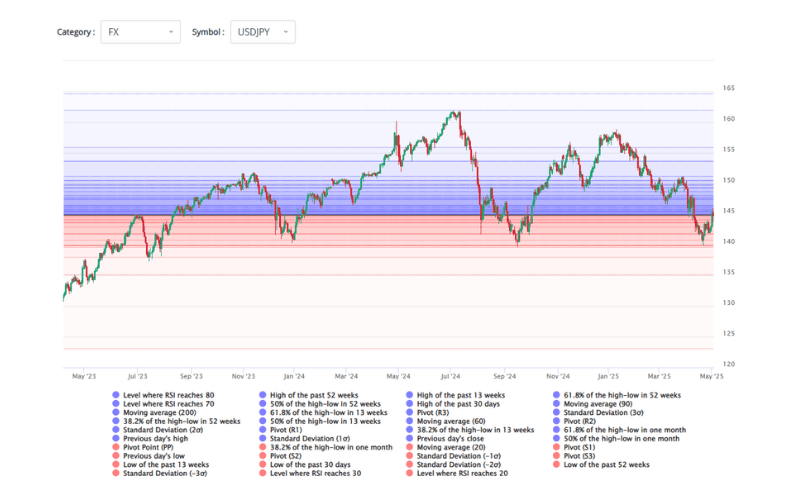Open the Category dropdown showing FX
Viewport: 800px width, 500px height.
tap(140, 32)
